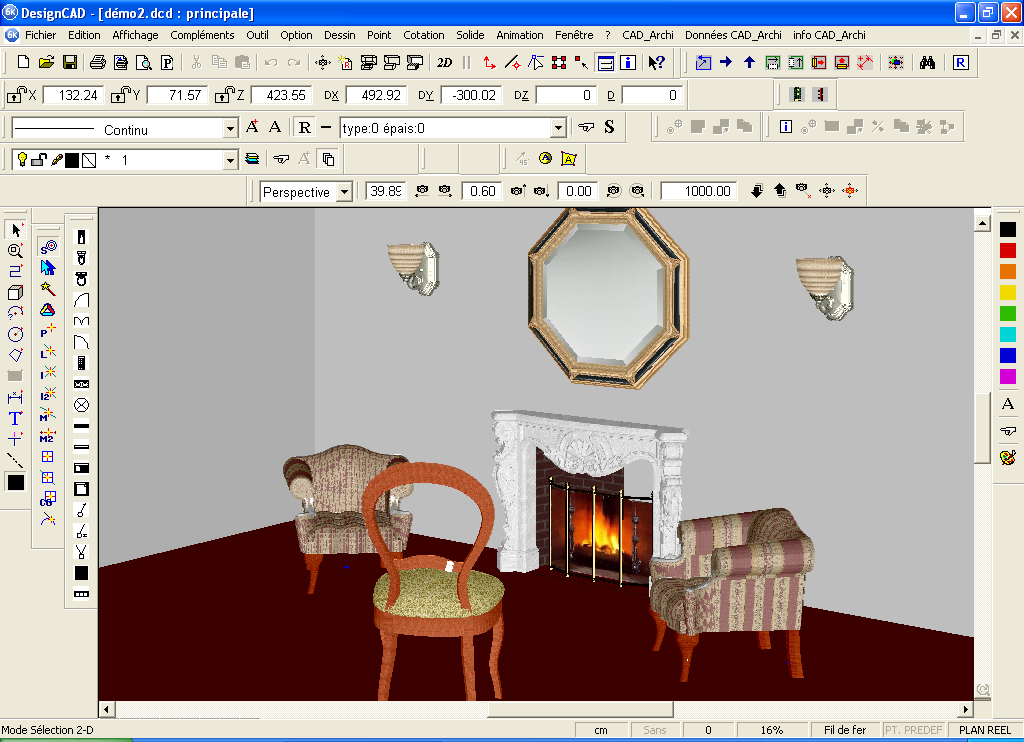Click the Sans status bar field

tap(654, 730)
